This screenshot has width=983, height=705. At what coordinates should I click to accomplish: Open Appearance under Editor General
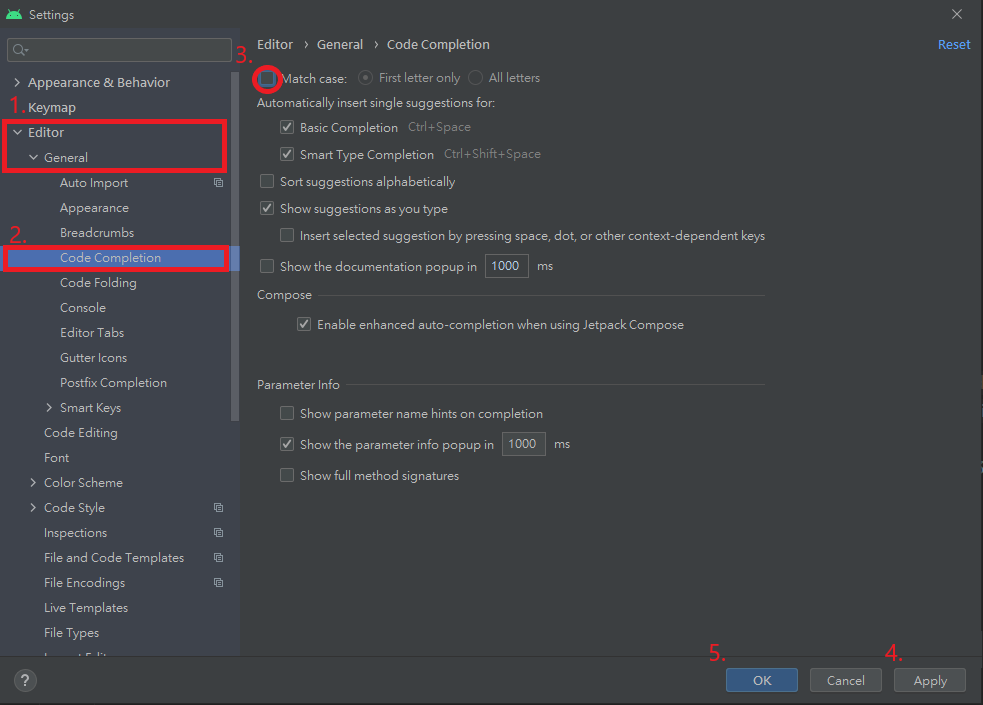tap(95, 207)
